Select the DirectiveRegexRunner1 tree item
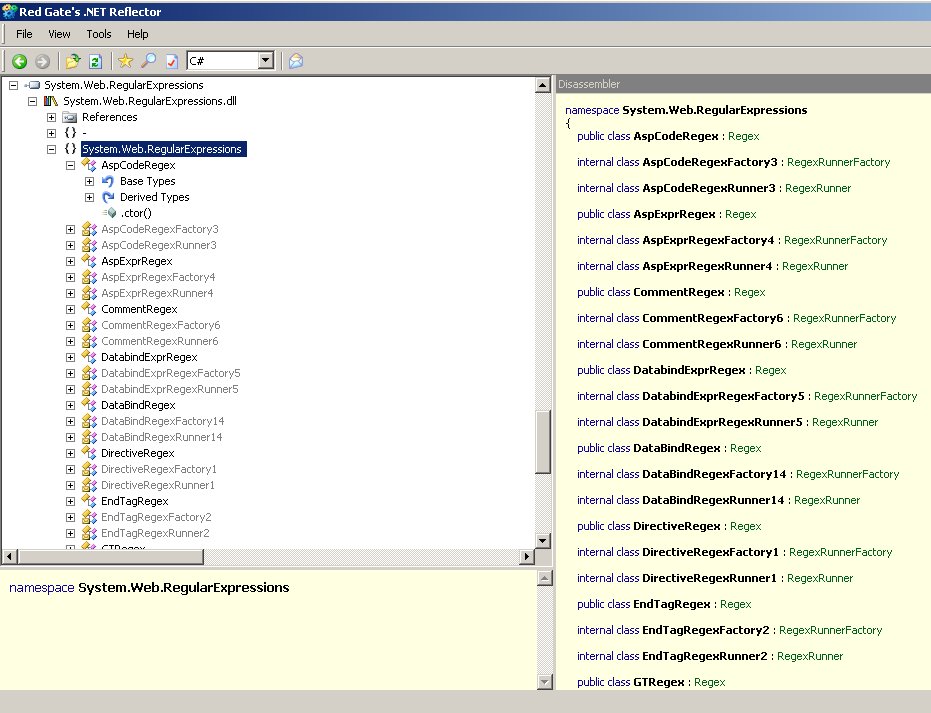Image resolution: width=931 pixels, height=713 pixels. (158, 486)
